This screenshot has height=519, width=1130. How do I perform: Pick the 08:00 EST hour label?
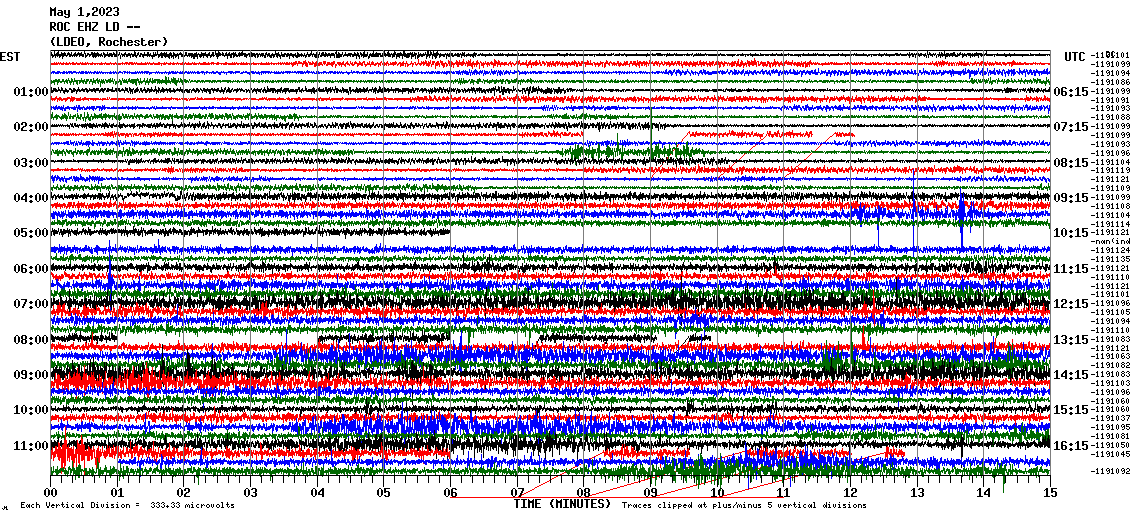(31, 340)
